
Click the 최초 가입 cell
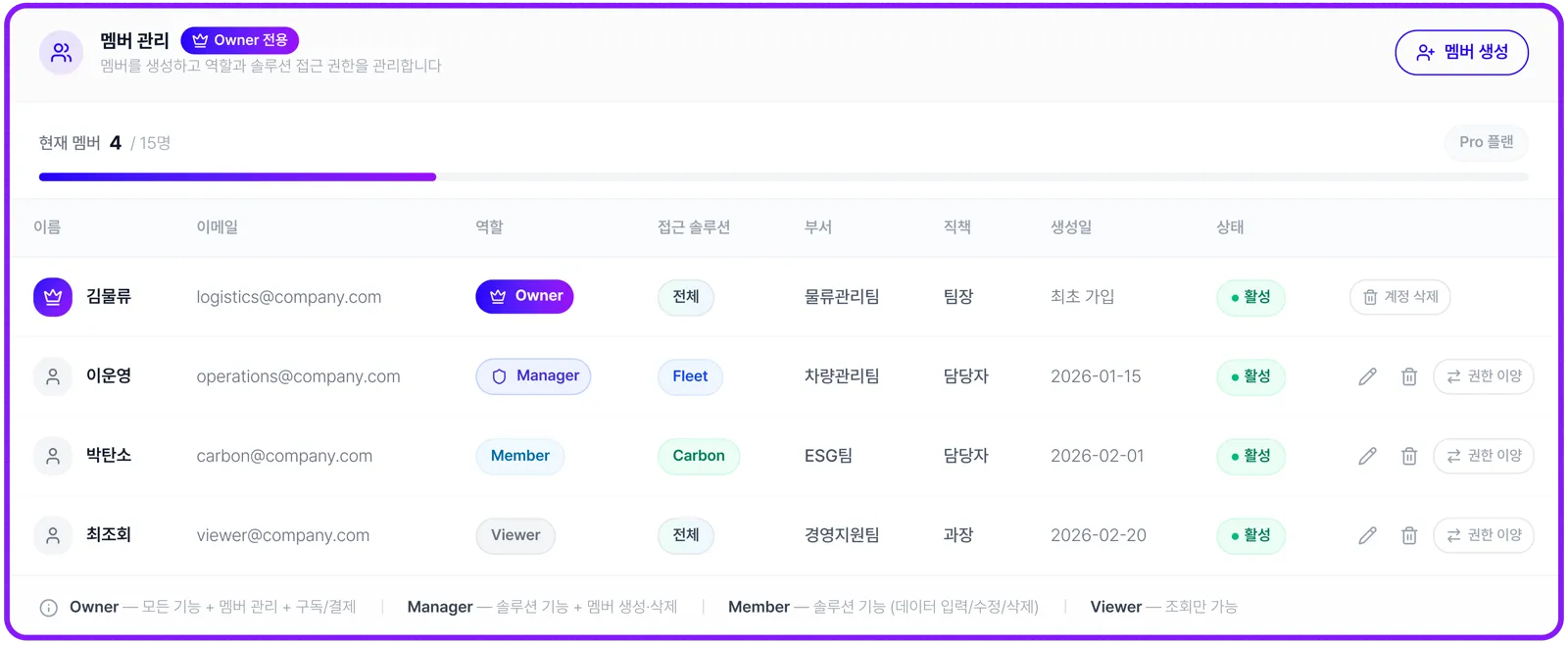[x=1083, y=297]
